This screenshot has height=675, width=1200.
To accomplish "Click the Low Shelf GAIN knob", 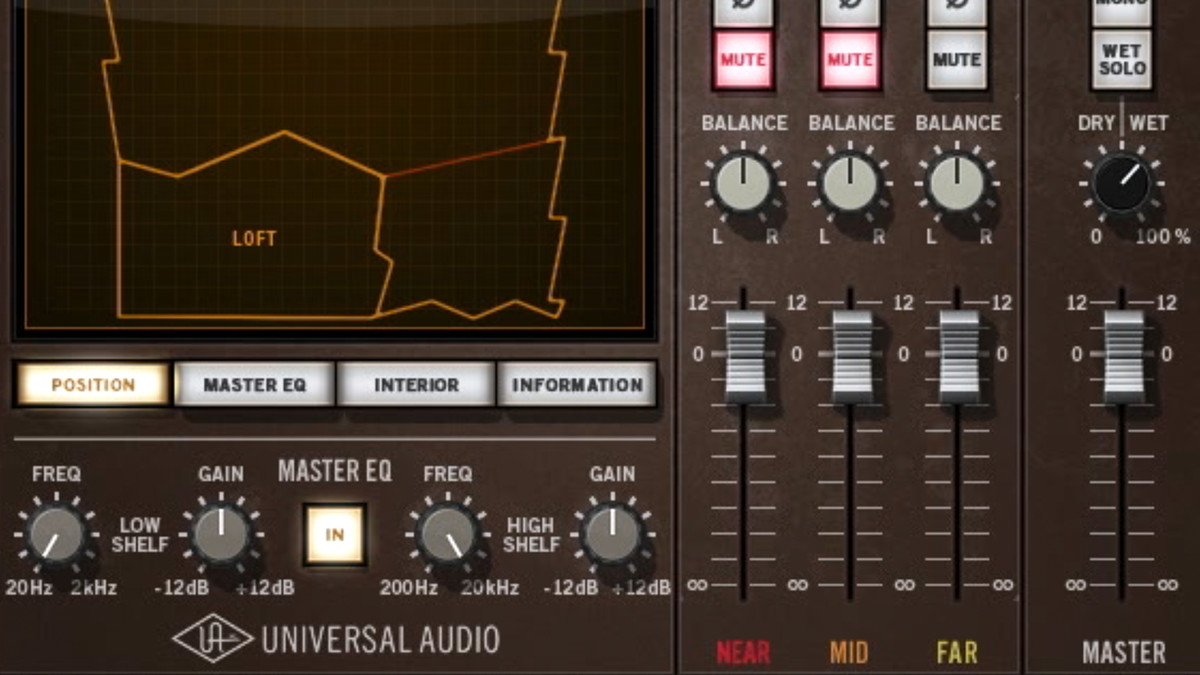I will (221, 535).
